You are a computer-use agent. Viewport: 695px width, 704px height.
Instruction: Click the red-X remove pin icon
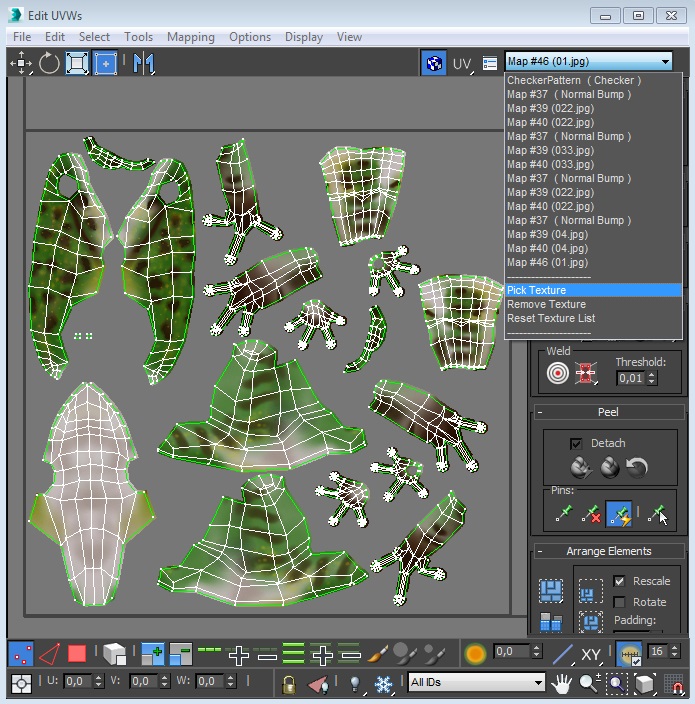coord(590,514)
